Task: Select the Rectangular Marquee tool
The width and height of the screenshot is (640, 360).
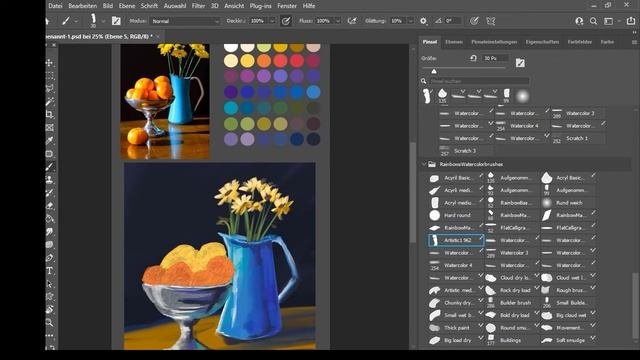Action: 49,76
